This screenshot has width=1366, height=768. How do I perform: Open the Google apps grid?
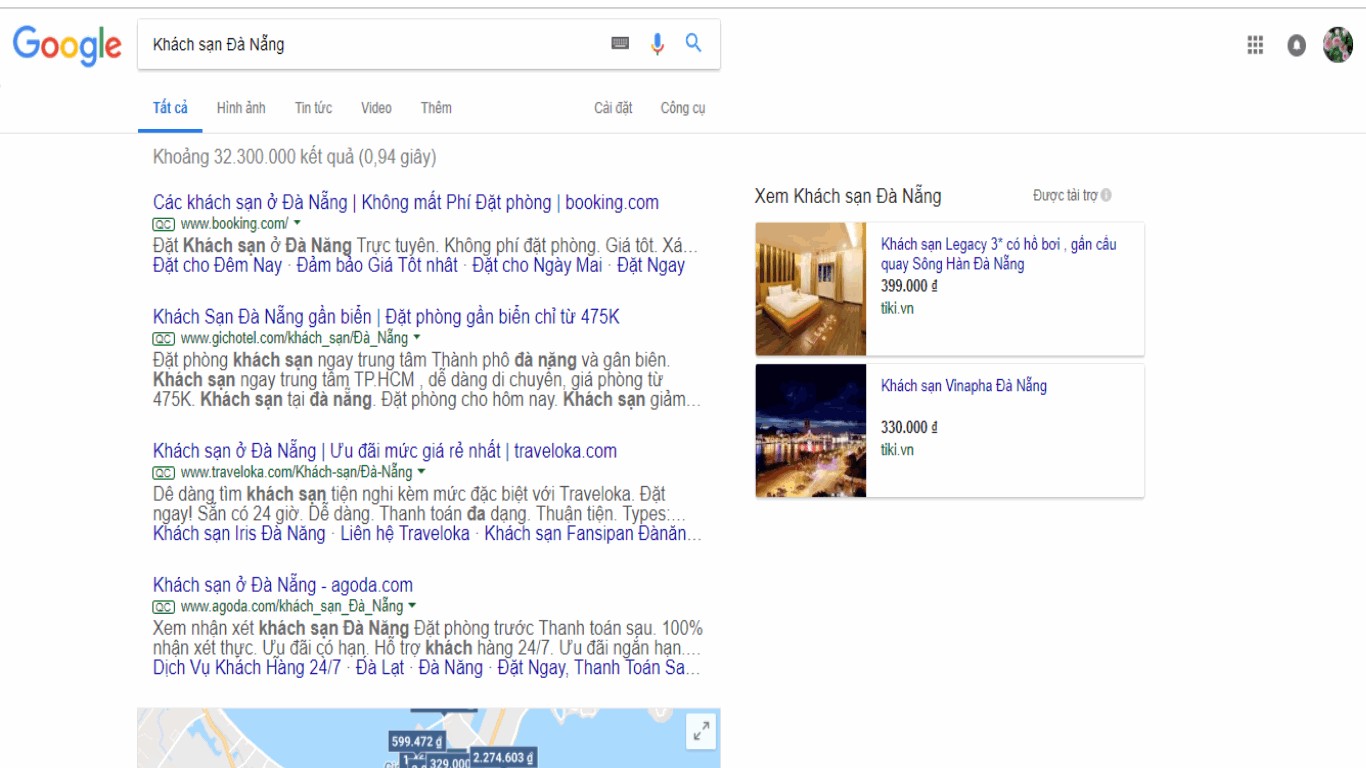pos(1255,45)
